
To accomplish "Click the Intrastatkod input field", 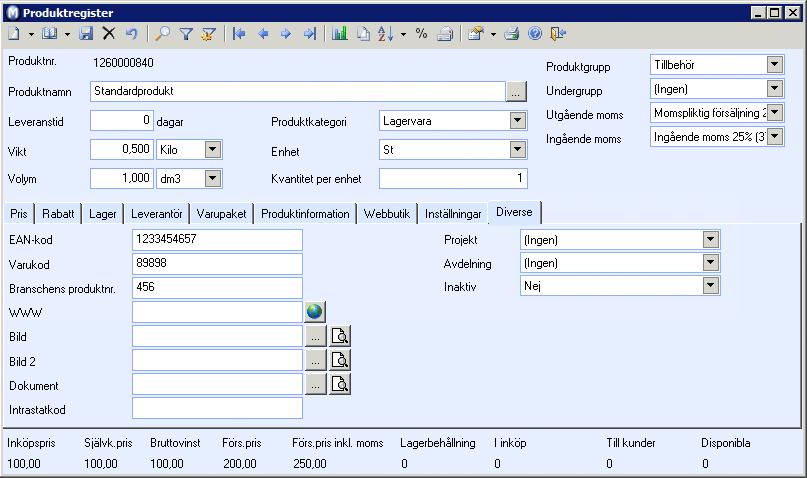I will pyautogui.click(x=217, y=409).
